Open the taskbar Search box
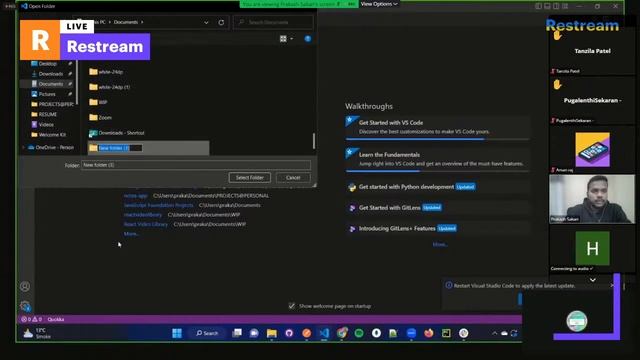The image size is (640, 360). tap(207, 333)
